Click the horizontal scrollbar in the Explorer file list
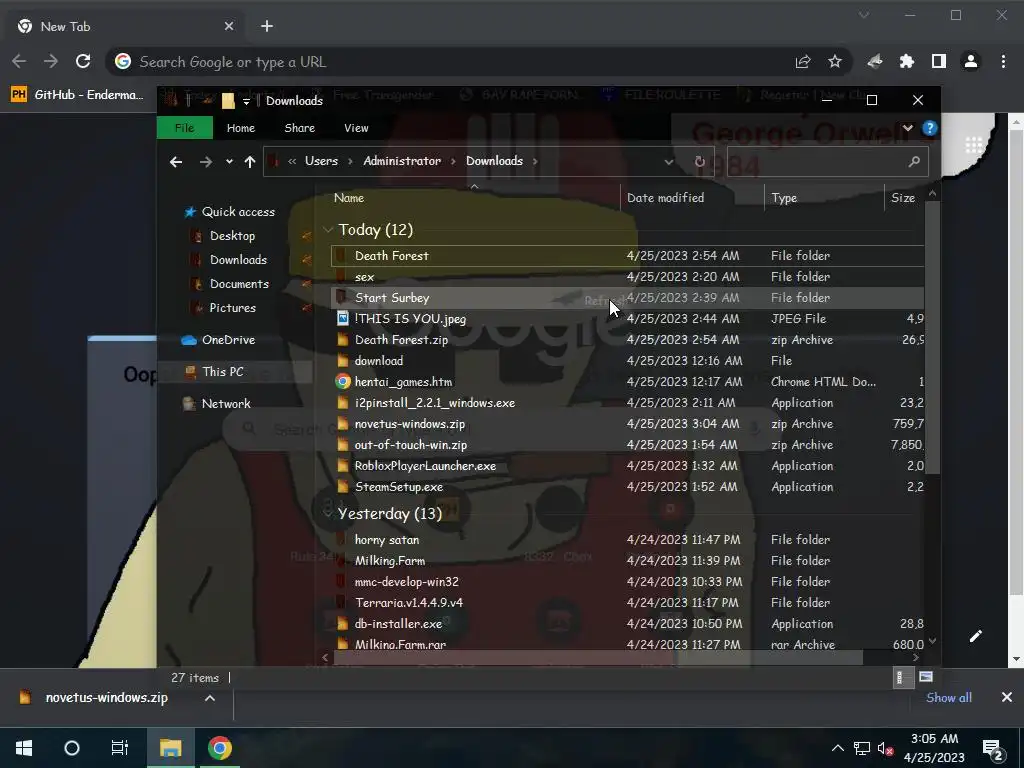The width and height of the screenshot is (1024, 768). 598,658
